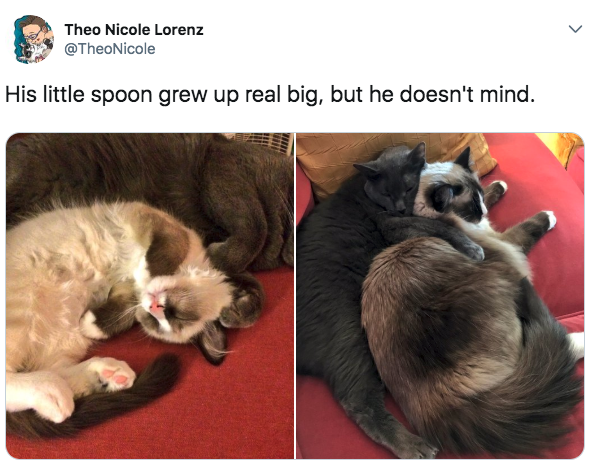This screenshot has height=467, width=590.
Task: Click the sleeping kitten's pink nose
Action: tap(155, 305)
